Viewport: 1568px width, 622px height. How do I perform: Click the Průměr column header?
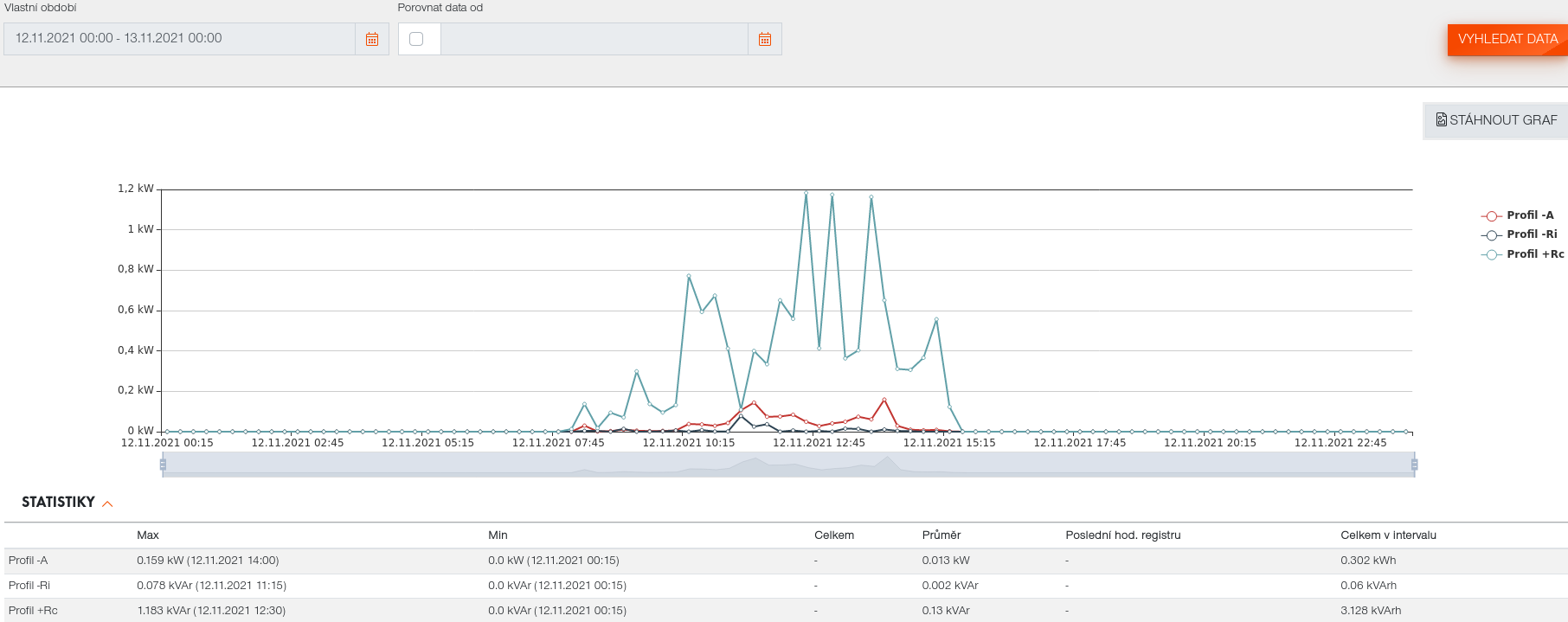(x=941, y=535)
